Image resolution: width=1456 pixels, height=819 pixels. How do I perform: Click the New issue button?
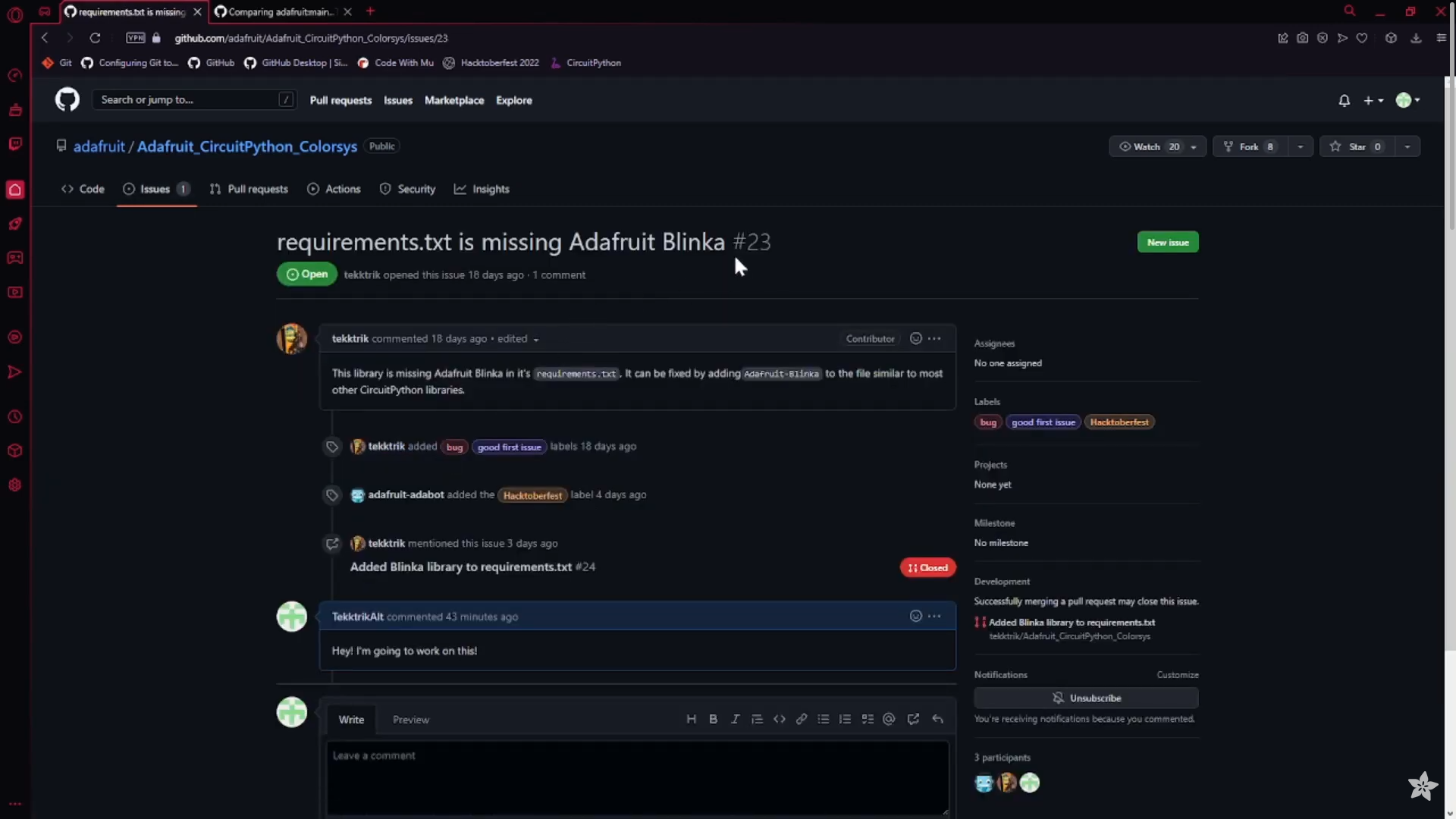point(1168,241)
